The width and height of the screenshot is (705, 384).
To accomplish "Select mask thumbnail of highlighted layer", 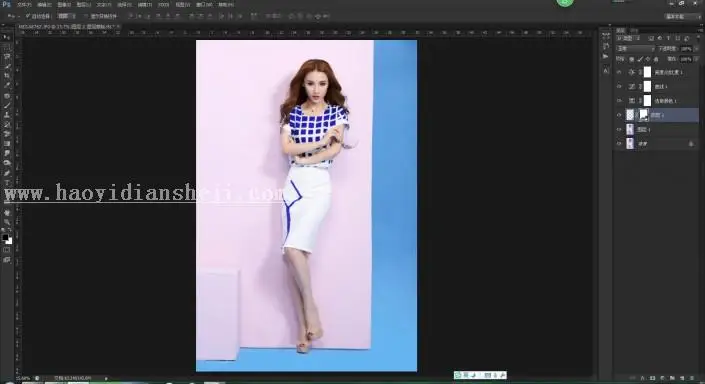I will click(x=643, y=115).
